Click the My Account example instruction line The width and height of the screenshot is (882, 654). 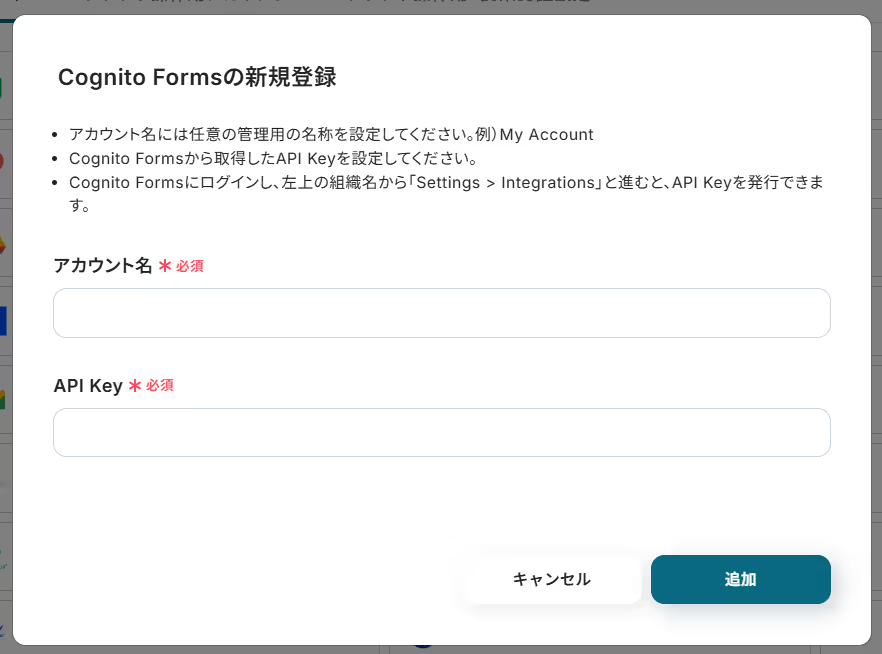point(330,134)
